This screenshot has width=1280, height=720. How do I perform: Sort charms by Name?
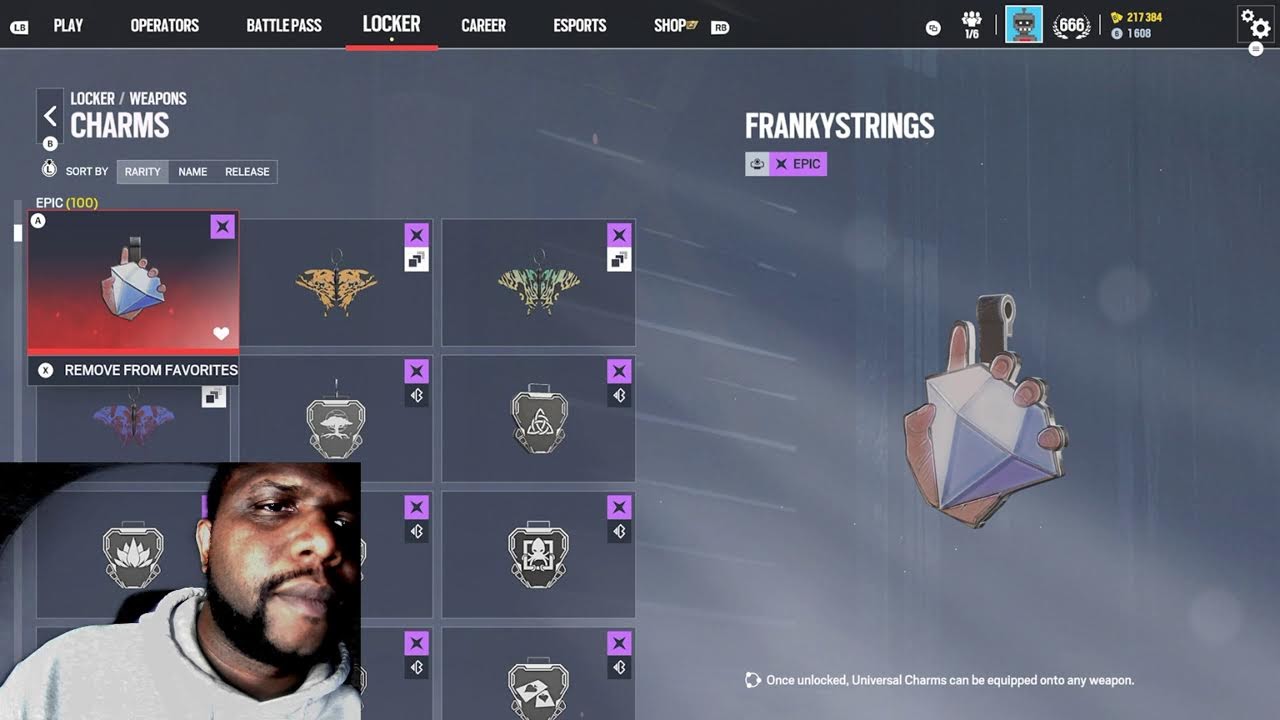click(193, 172)
